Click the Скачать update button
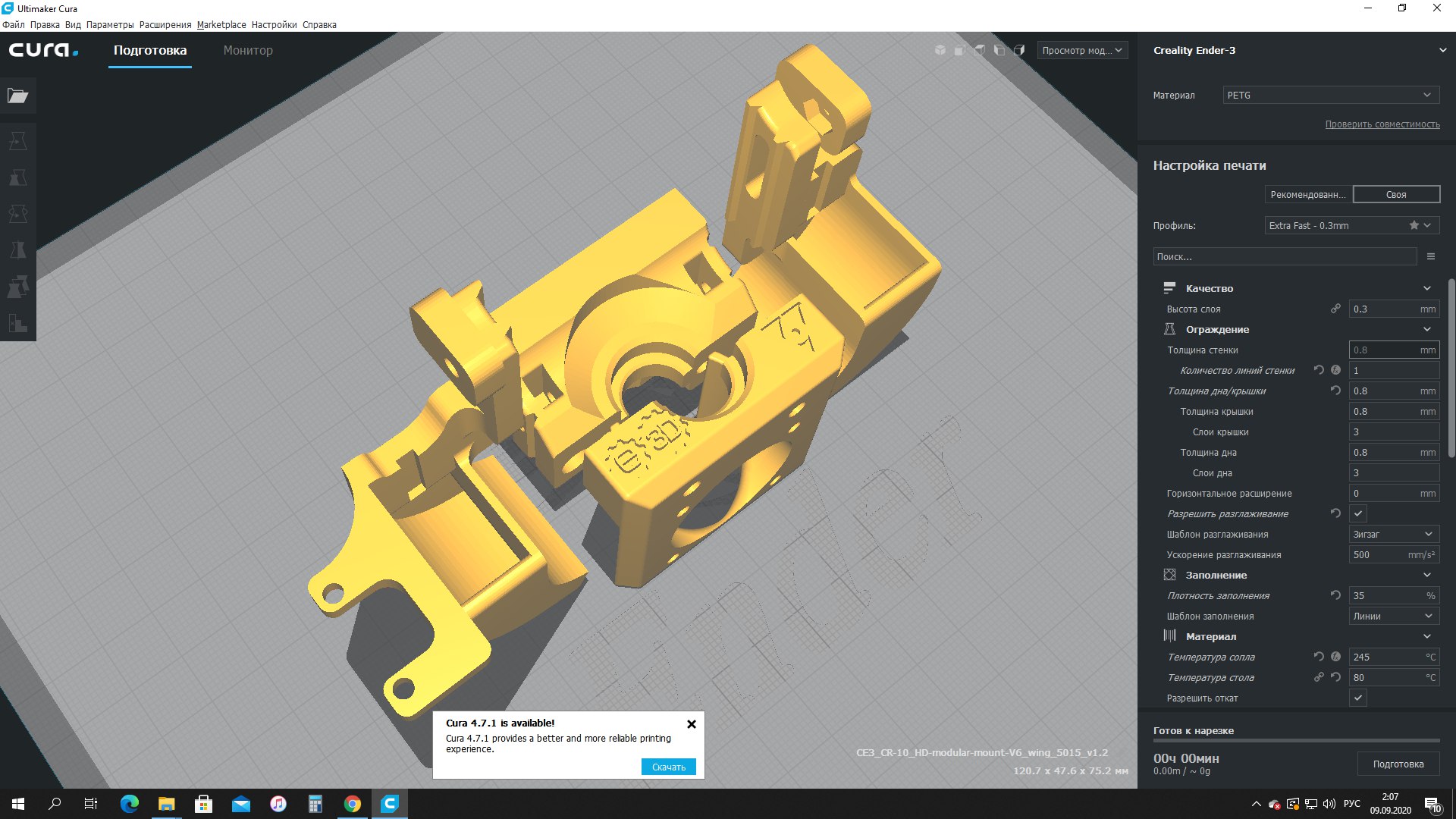 click(x=668, y=767)
